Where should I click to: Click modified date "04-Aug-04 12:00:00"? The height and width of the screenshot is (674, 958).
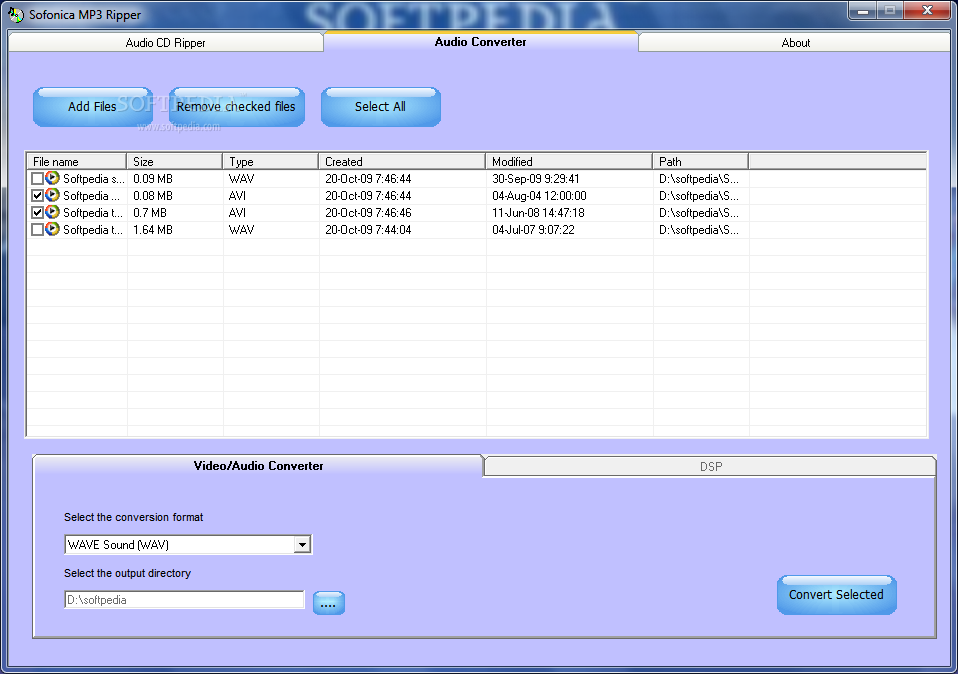[x=539, y=196]
